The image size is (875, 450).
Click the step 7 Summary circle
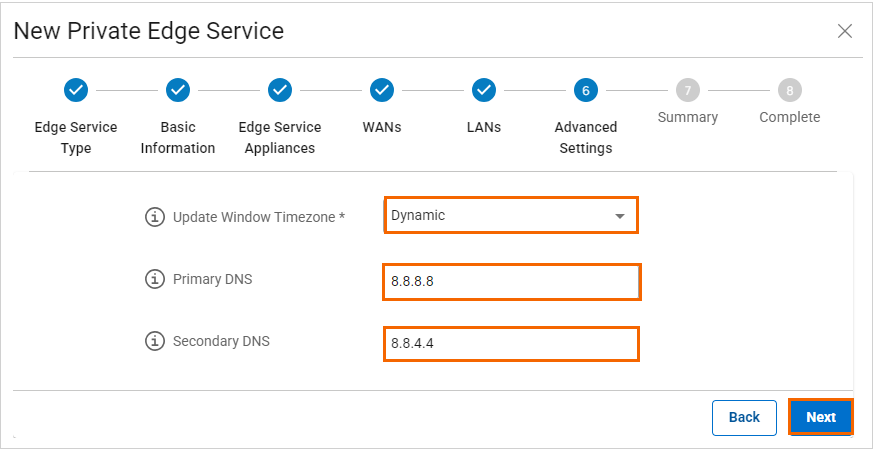pos(688,91)
